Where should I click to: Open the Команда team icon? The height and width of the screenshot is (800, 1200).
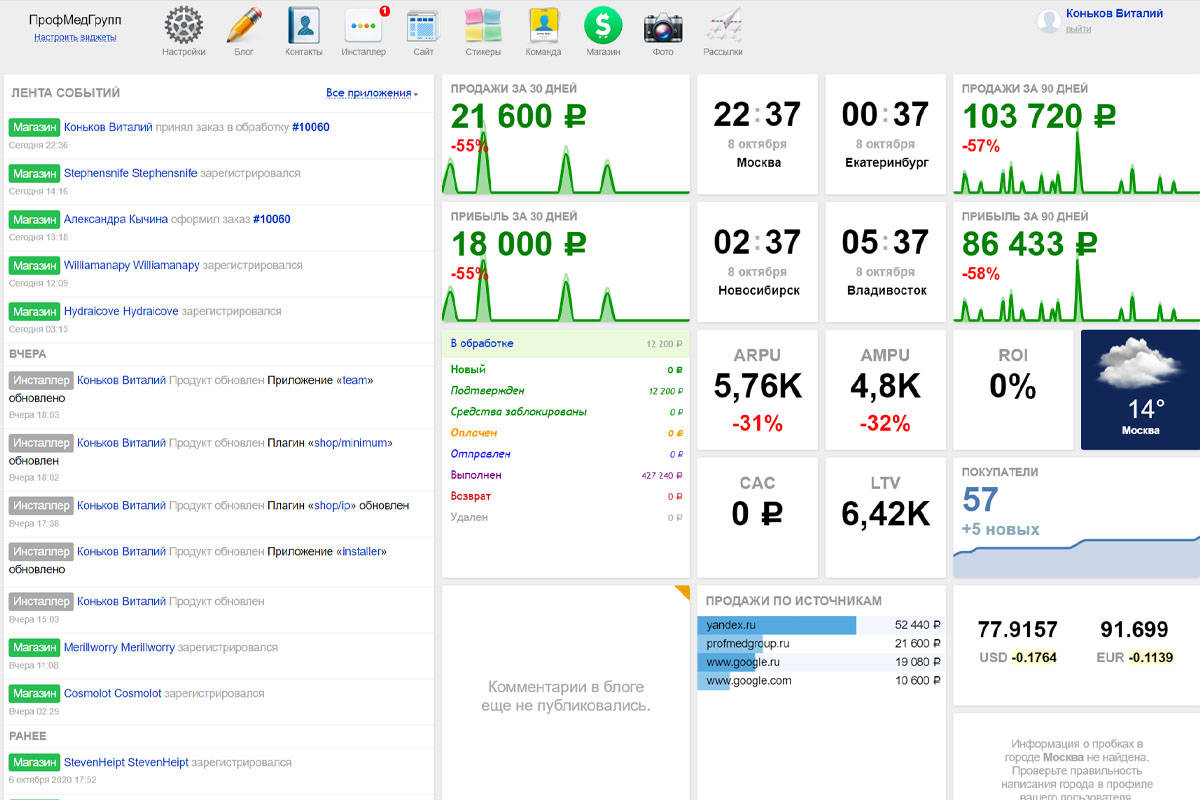[x=543, y=26]
